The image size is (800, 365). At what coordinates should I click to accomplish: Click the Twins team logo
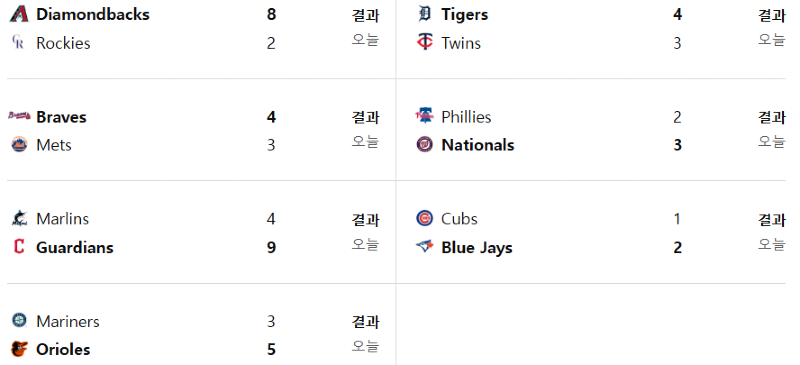(424, 43)
